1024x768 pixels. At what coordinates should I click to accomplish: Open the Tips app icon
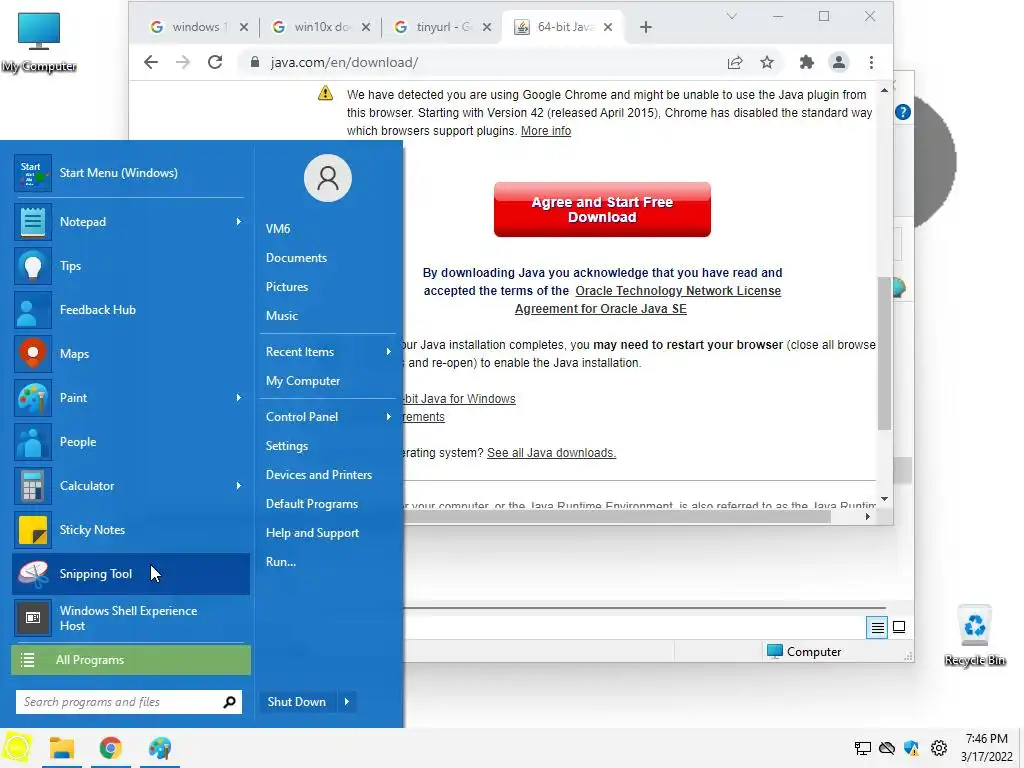coord(33,266)
